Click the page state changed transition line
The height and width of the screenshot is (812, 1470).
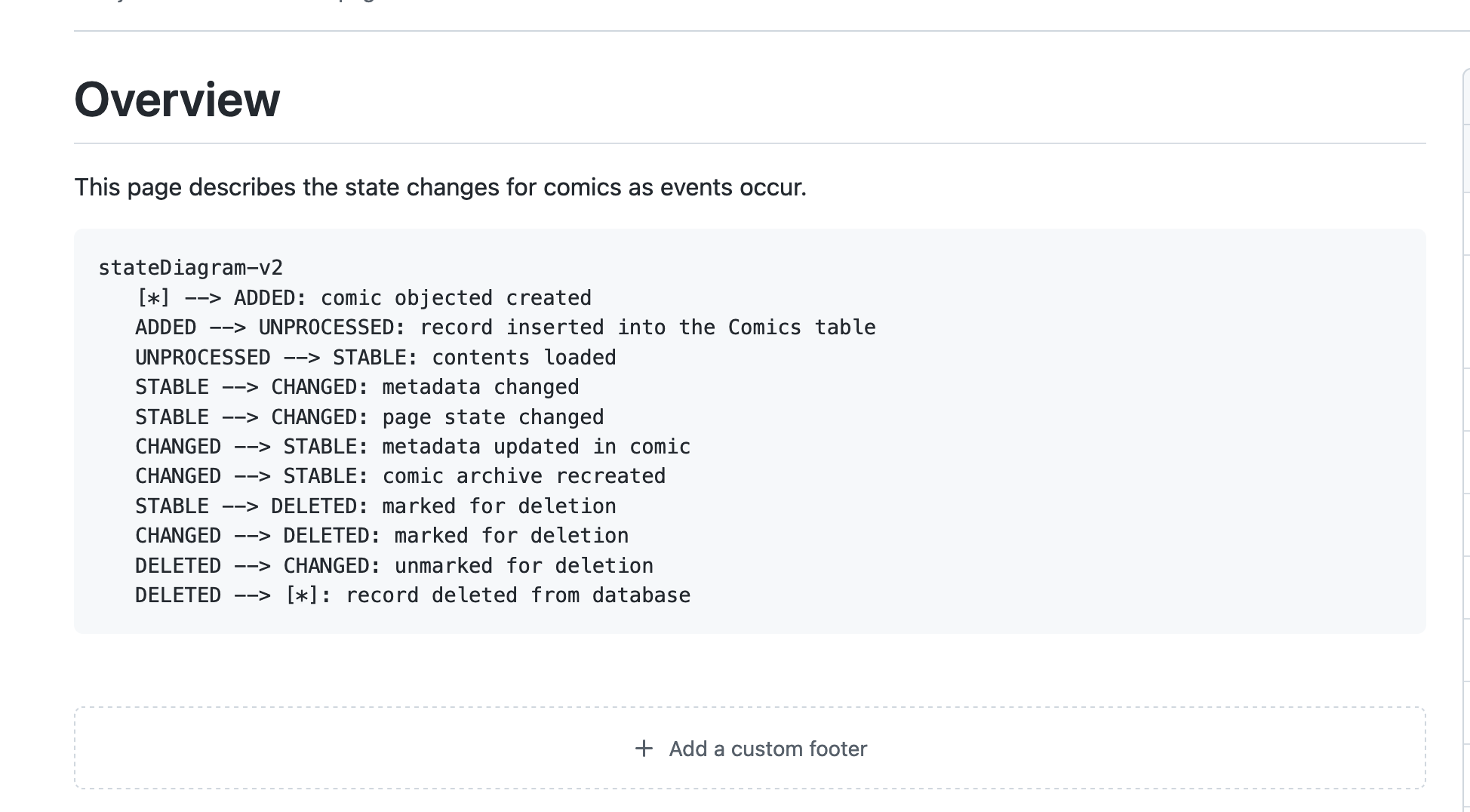coord(369,416)
